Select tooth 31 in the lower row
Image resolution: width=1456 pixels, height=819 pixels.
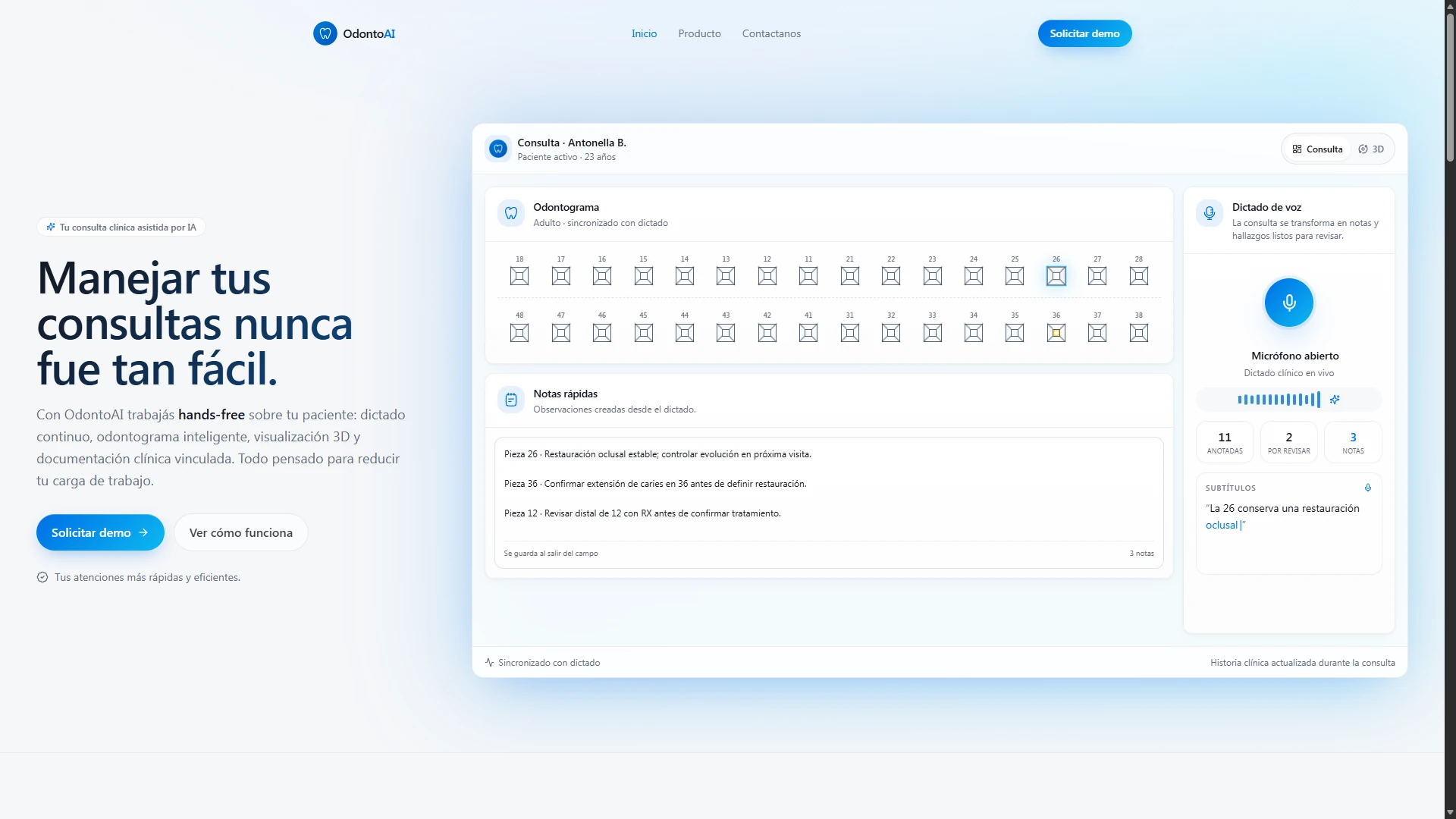[x=850, y=333]
